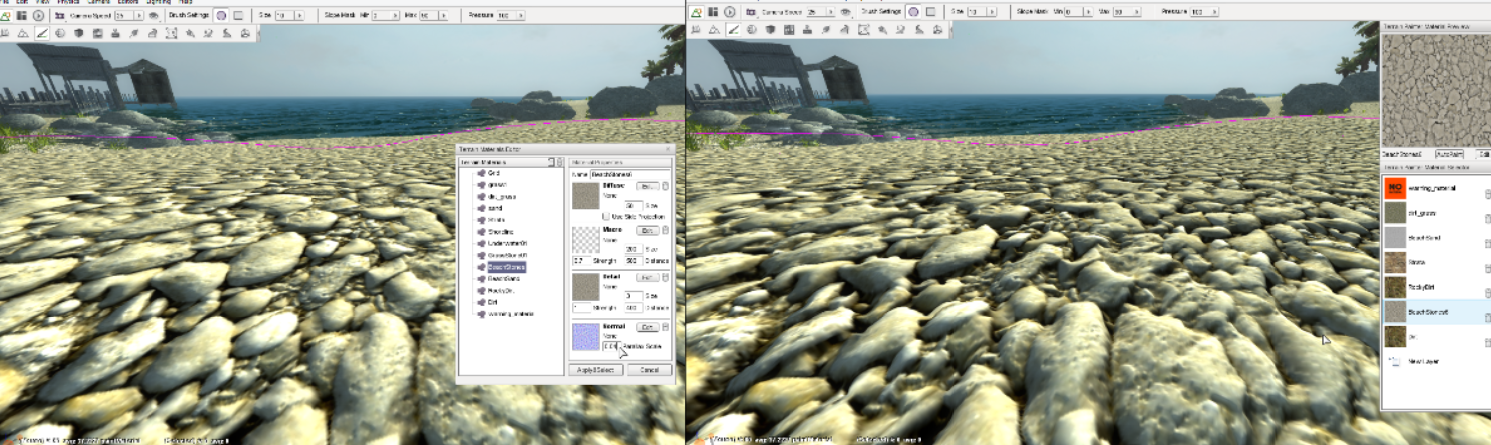
Task: Delete the Normal texture with trash icon
Action: coord(665,327)
